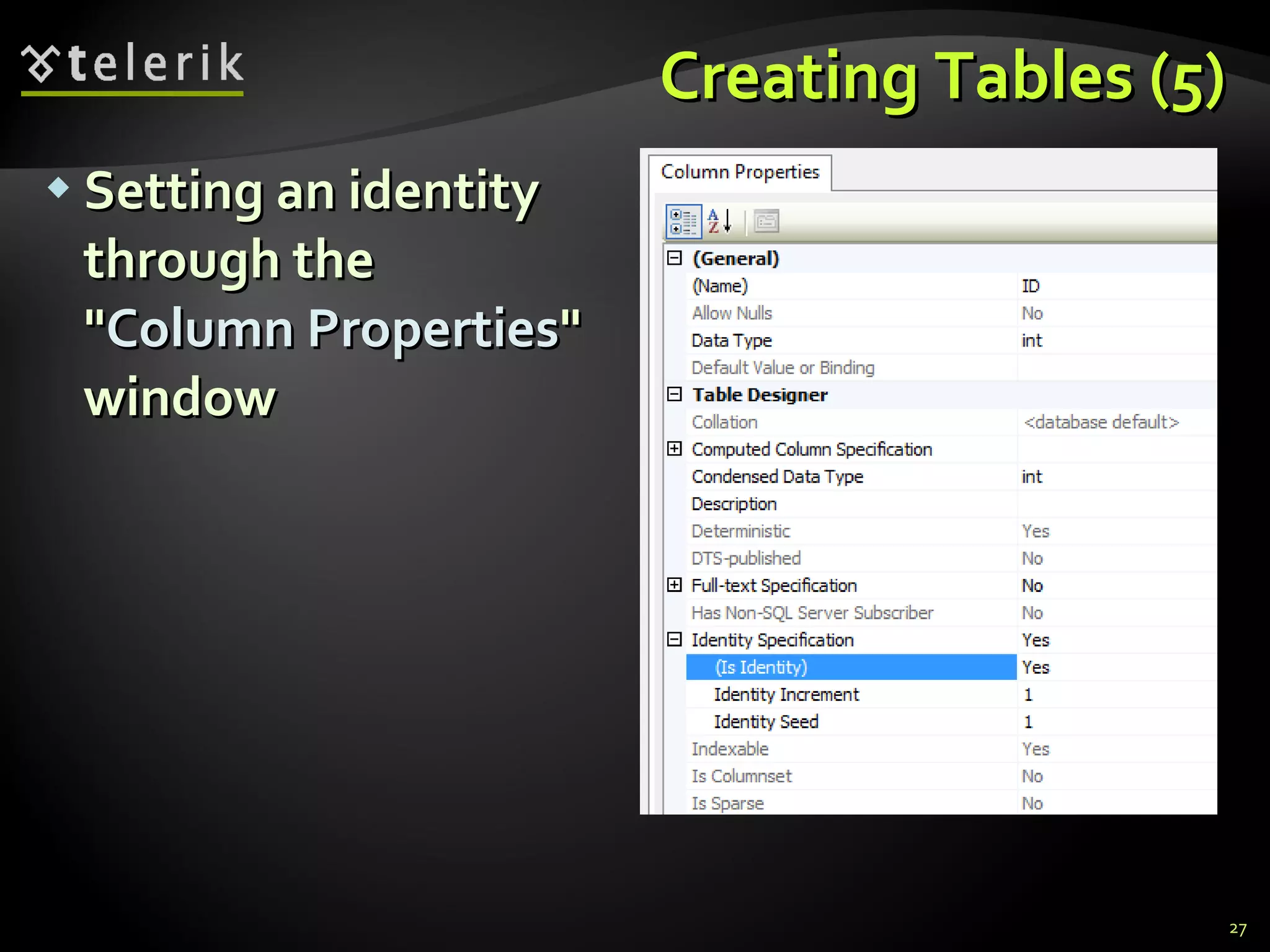Image resolution: width=1270 pixels, height=952 pixels.
Task: Click the Alphabetical A-Z sort icon
Action: pyautogui.click(x=719, y=221)
